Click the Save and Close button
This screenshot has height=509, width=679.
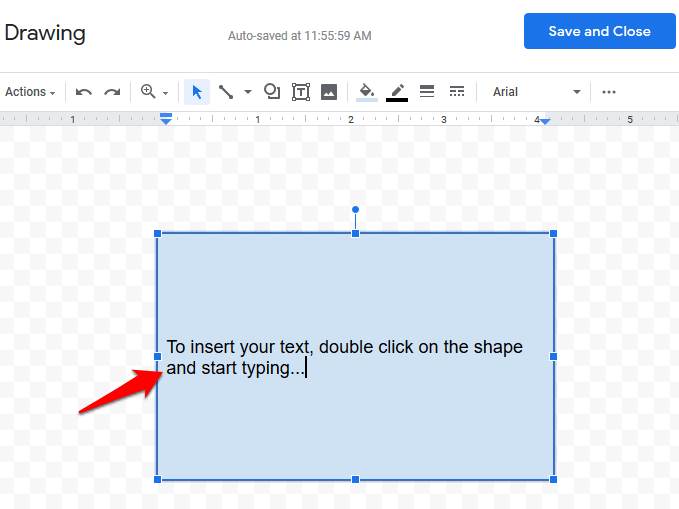[x=599, y=31]
